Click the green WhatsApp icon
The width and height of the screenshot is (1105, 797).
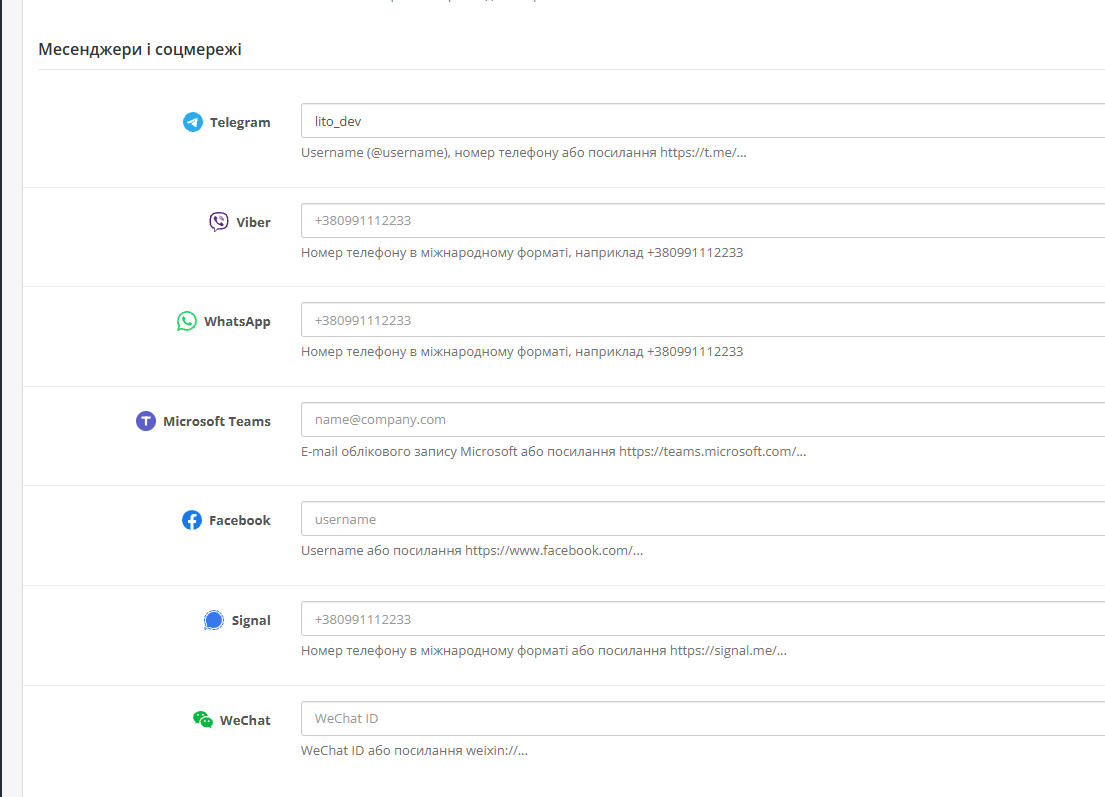pos(187,321)
